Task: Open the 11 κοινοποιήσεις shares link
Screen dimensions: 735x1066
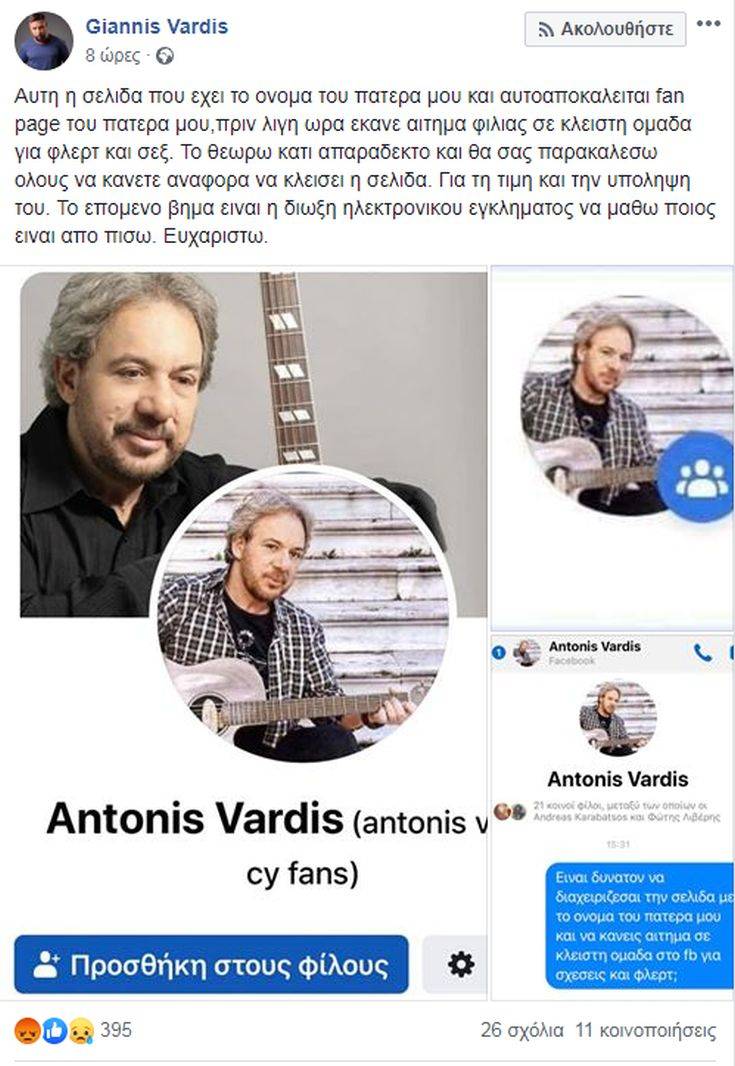Action: click(646, 1031)
